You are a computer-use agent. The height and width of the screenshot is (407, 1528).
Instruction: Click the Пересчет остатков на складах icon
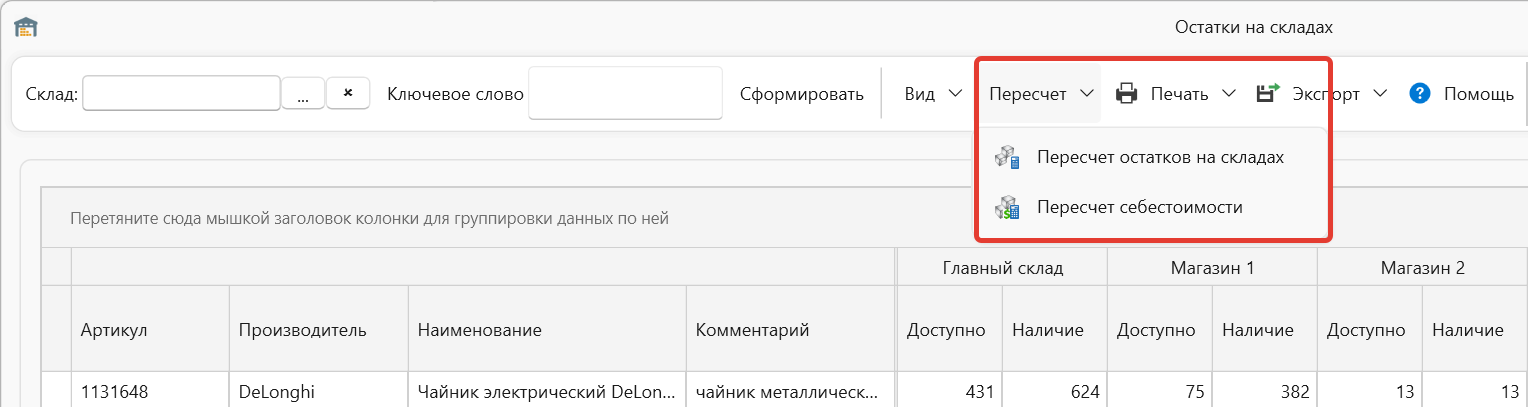(x=1006, y=158)
